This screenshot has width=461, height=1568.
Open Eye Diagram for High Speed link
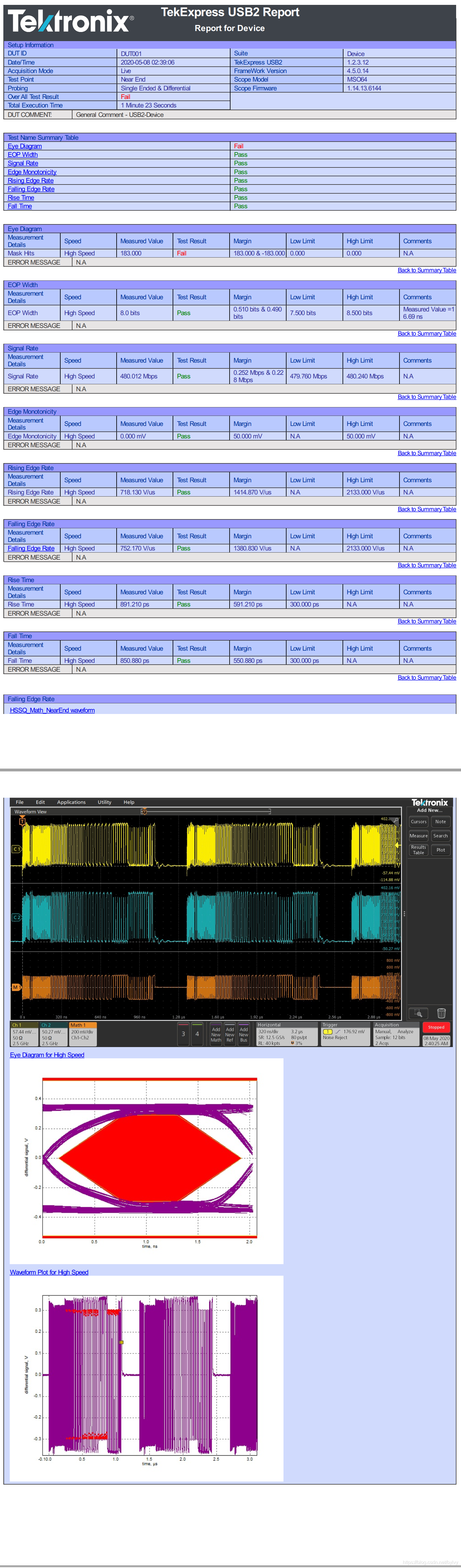(x=47, y=1055)
